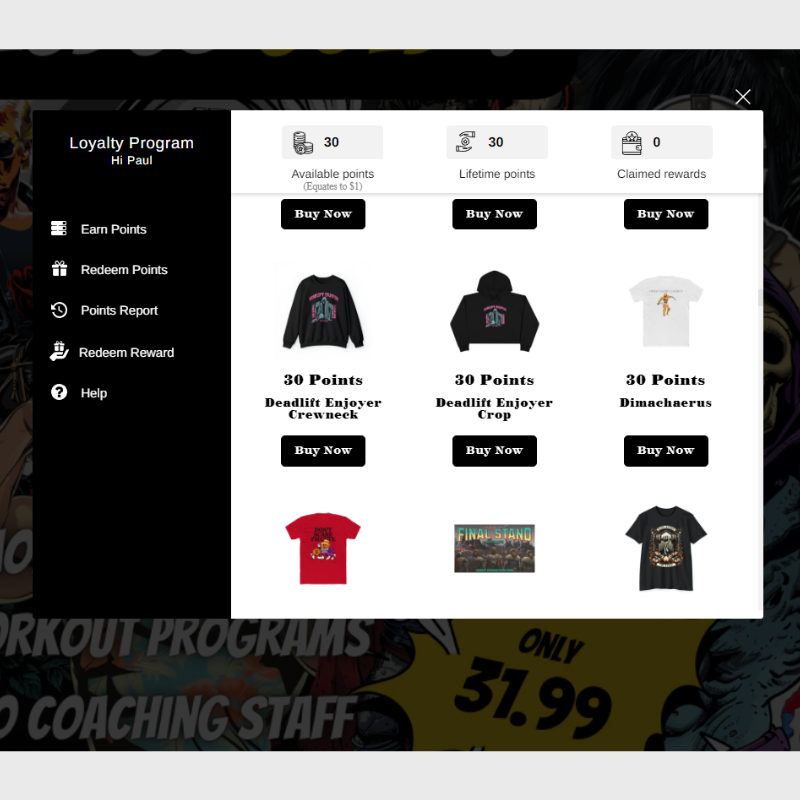This screenshot has width=800, height=800.
Task: Buy Now for Deadlift Enjoyer Crop
Action: pyautogui.click(x=494, y=451)
